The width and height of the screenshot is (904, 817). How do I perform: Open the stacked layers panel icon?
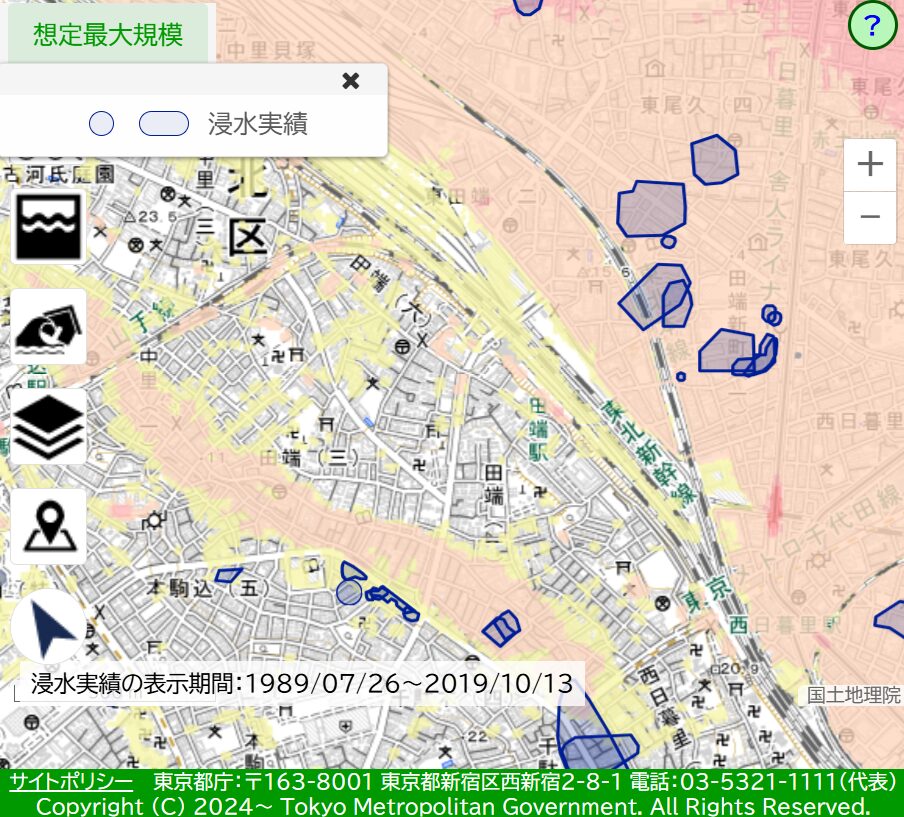coord(49,426)
